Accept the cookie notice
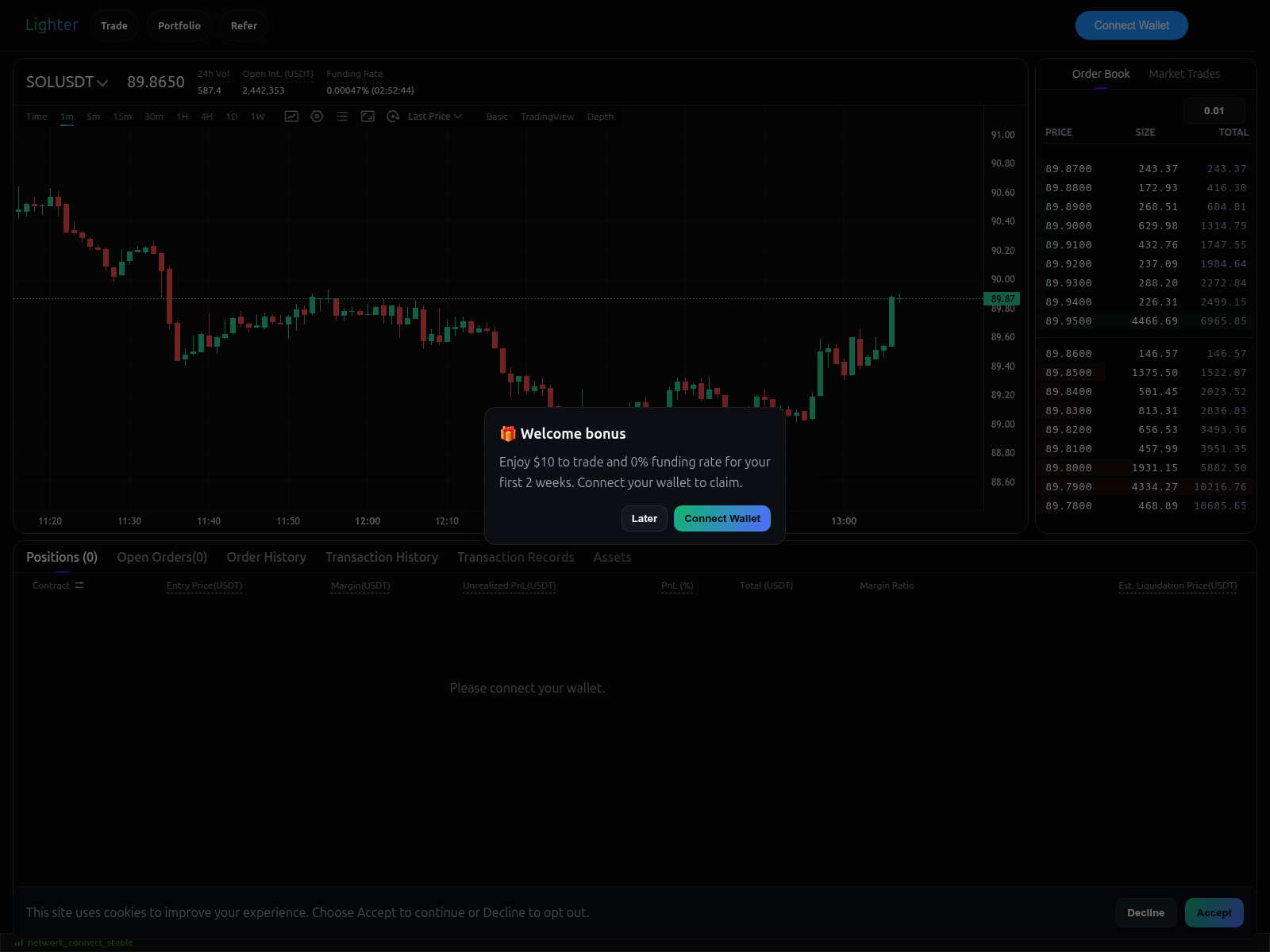Image resolution: width=1270 pixels, height=952 pixels. (x=1214, y=912)
